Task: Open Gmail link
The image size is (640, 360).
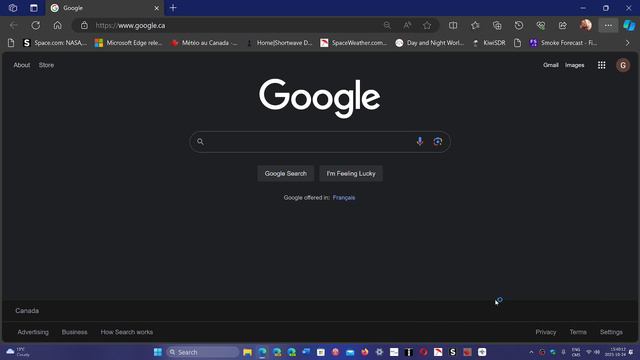Action: pyautogui.click(x=551, y=65)
